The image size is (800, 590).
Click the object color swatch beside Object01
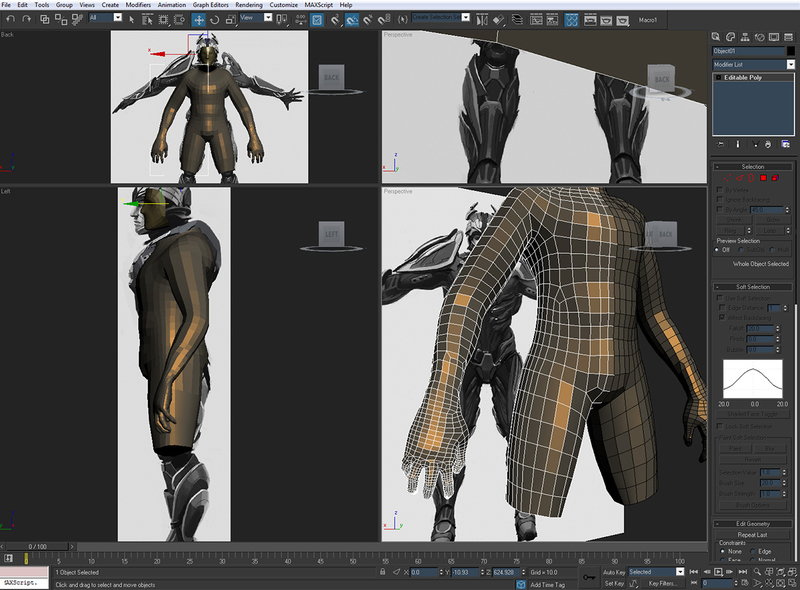pyautogui.click(x=789, y=50)
